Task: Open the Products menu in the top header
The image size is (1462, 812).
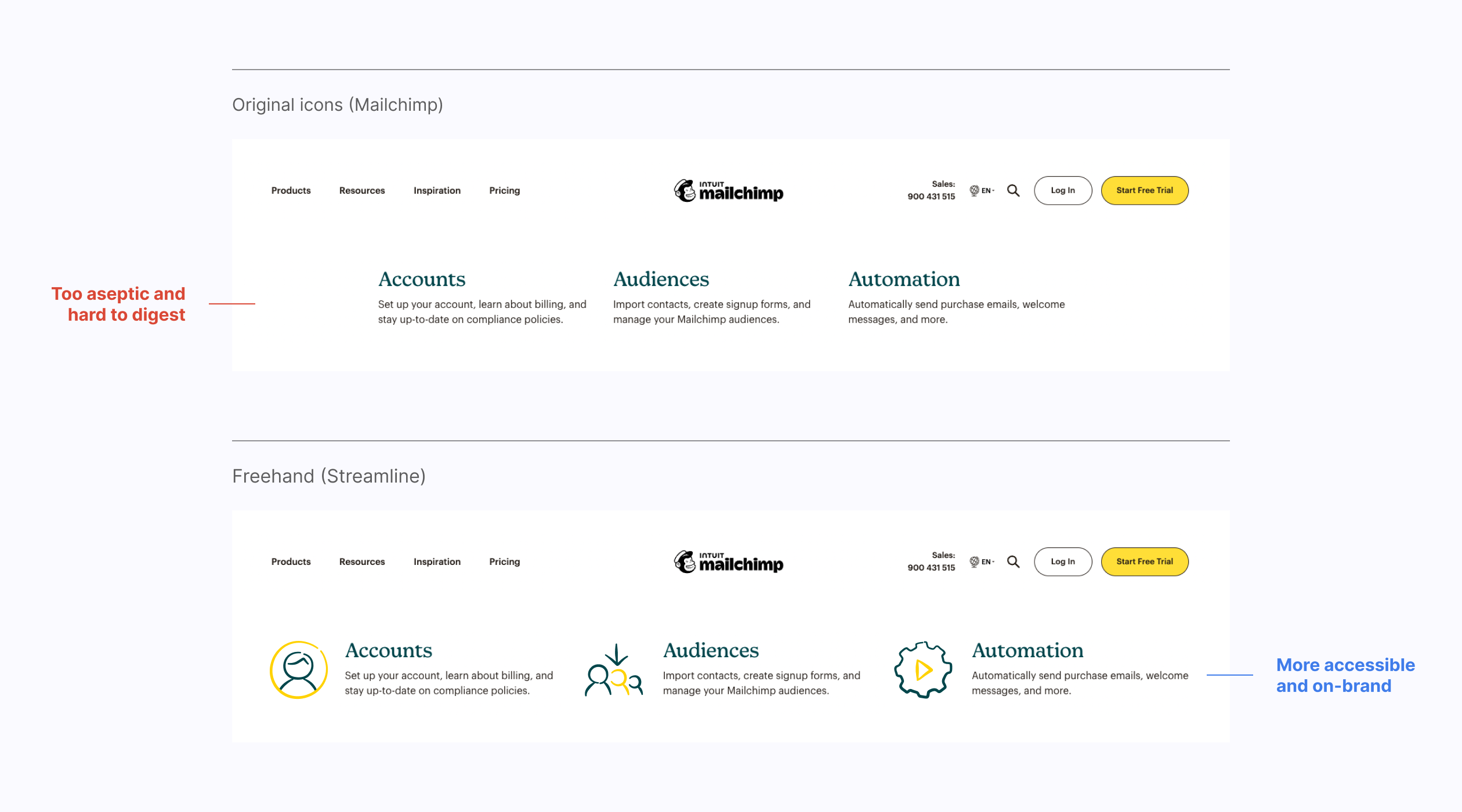Action: click(x=291, y=191)
